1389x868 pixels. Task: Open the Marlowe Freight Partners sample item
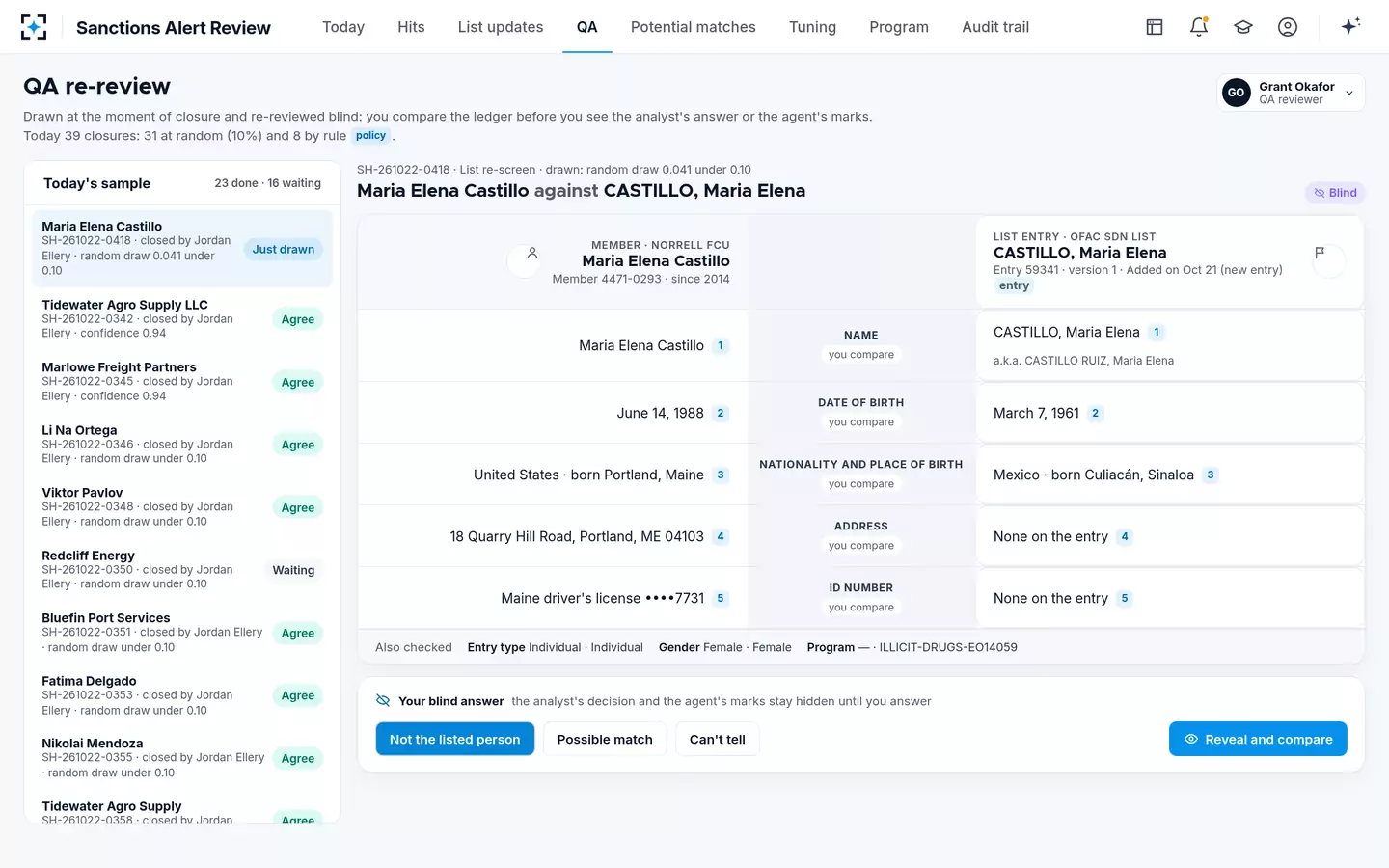coord(182,382)
